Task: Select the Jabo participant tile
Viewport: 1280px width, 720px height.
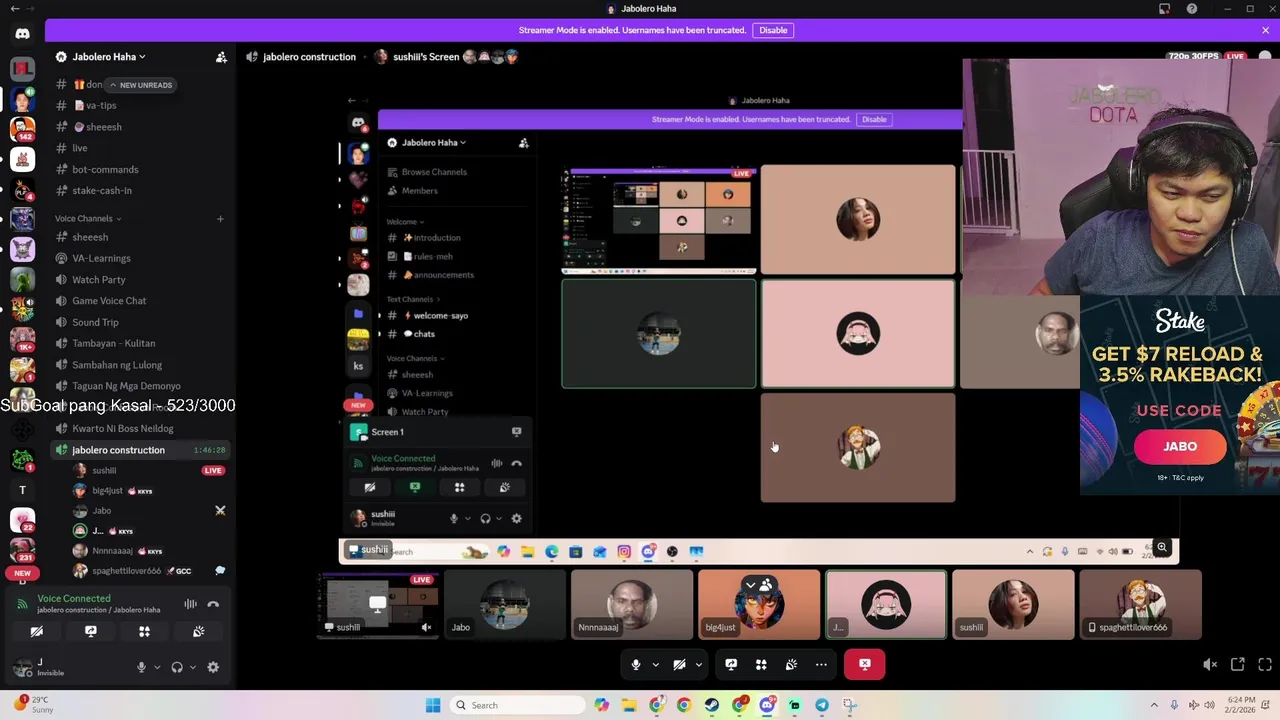Action: [505, 604]
